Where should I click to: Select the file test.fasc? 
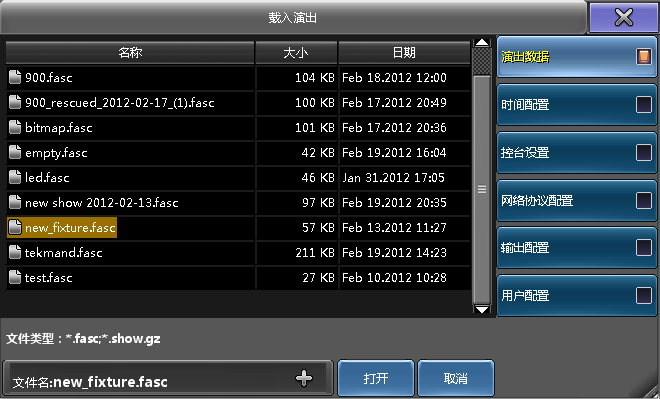click(x=48, y=278)
